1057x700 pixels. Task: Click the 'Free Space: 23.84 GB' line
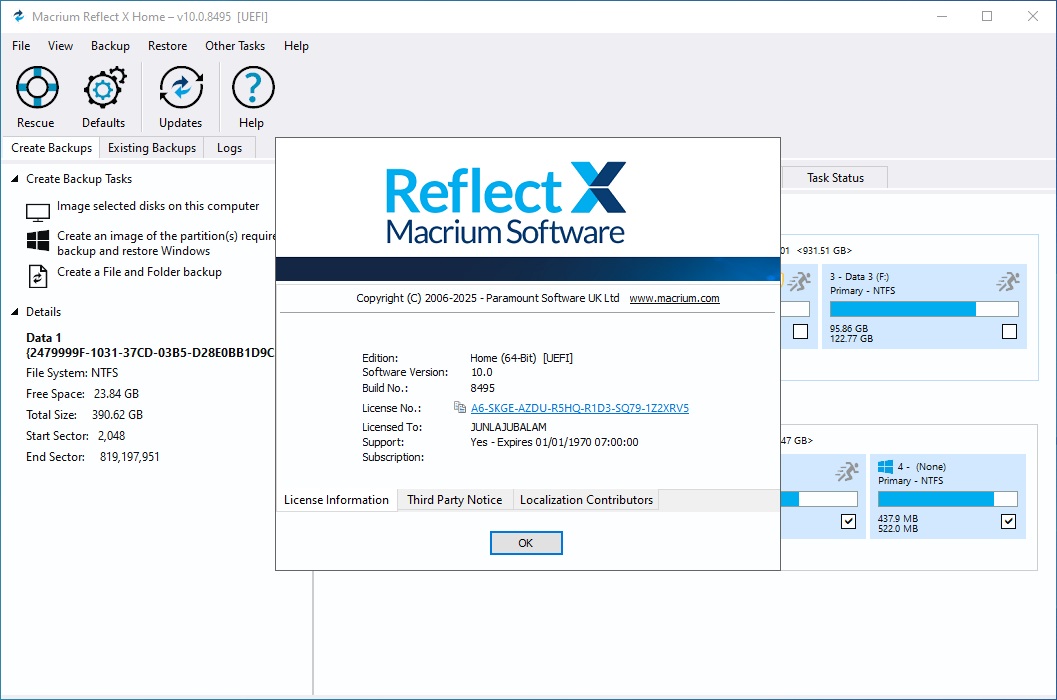[82, 394]
